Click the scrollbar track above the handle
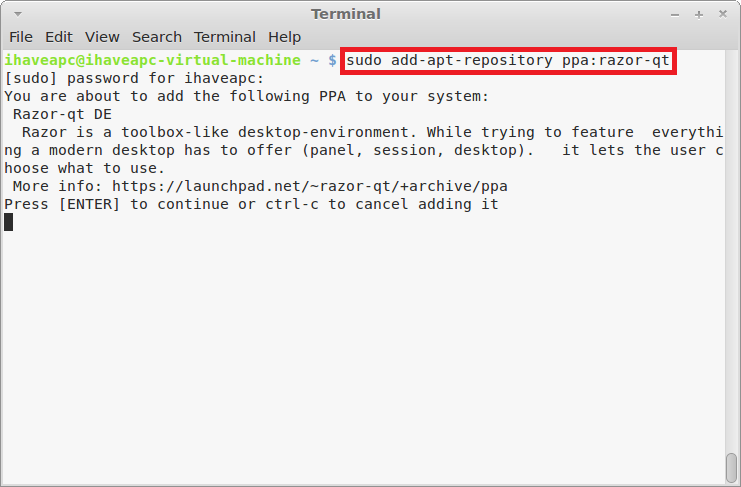This screenshot has height=487, width=741. 732,251
